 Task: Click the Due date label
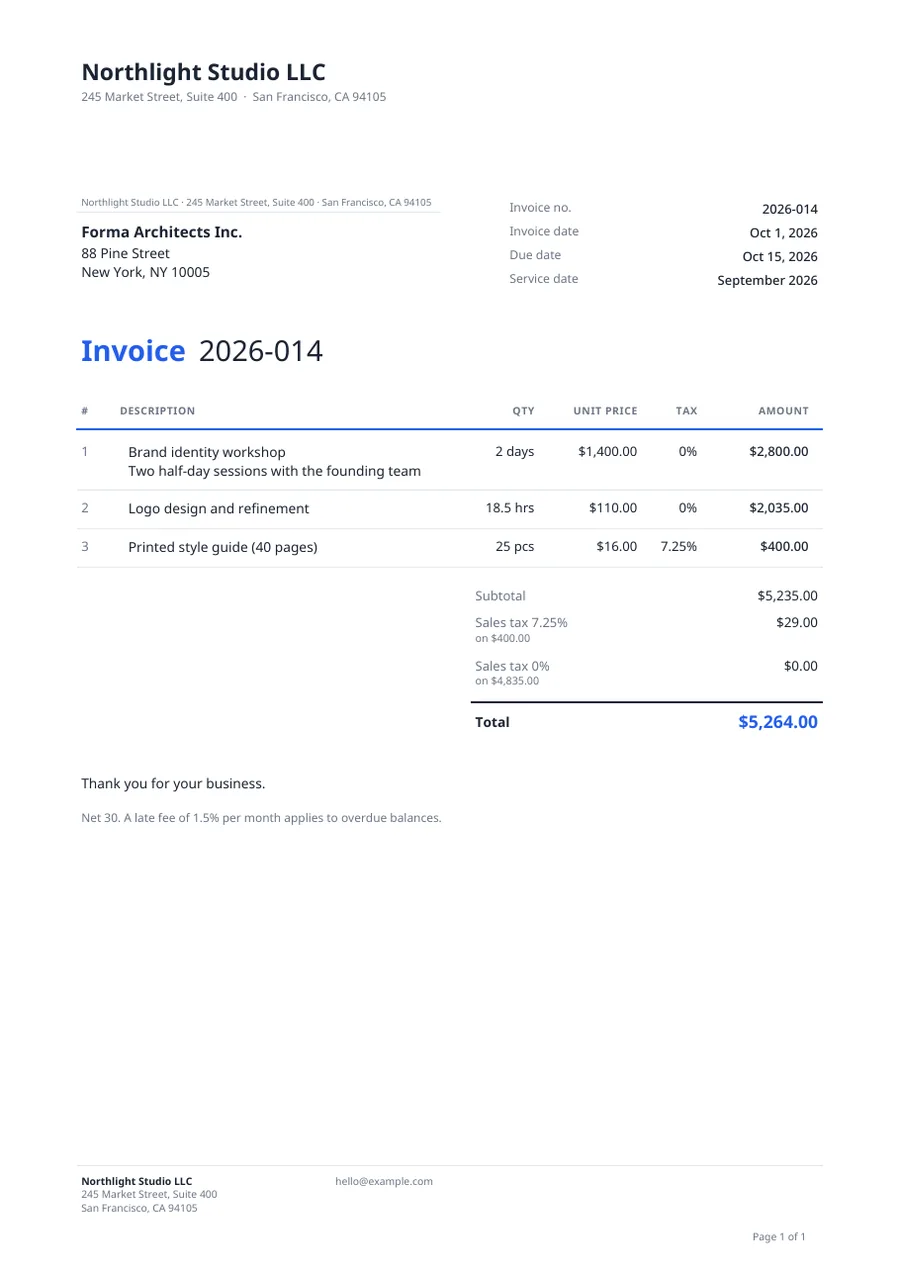pyautogui.click(x=535, y=255)
